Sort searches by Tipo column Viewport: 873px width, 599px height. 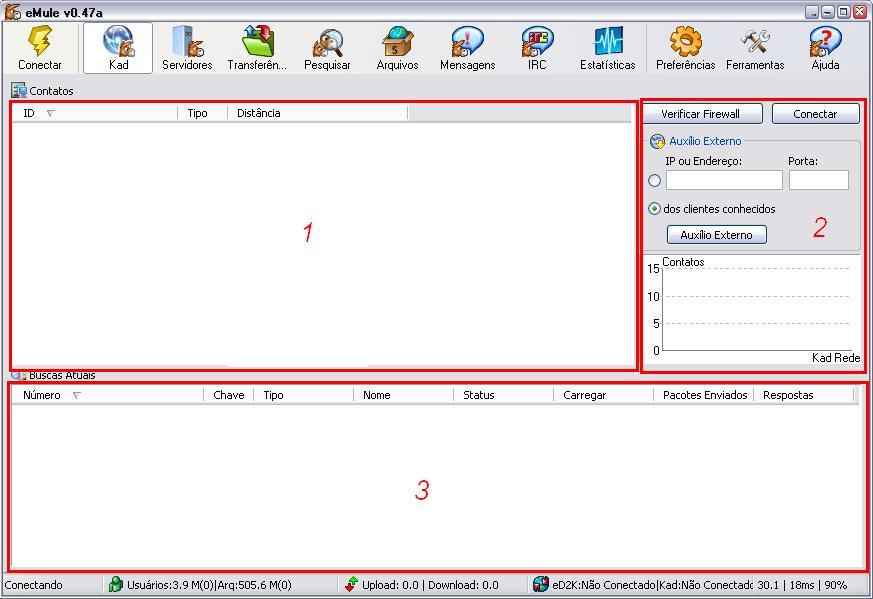(x=303, y=395)
